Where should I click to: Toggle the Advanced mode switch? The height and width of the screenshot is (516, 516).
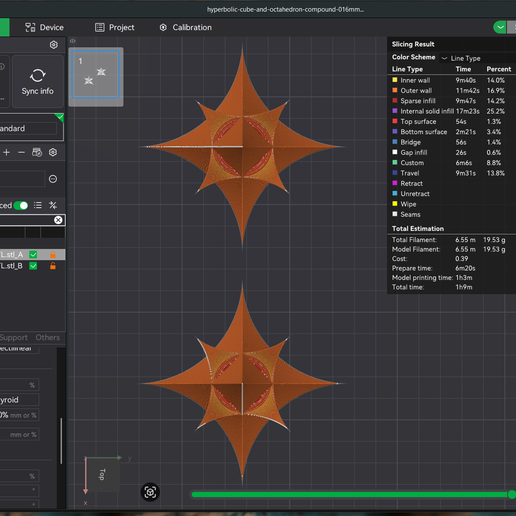(x=21, y=205)
